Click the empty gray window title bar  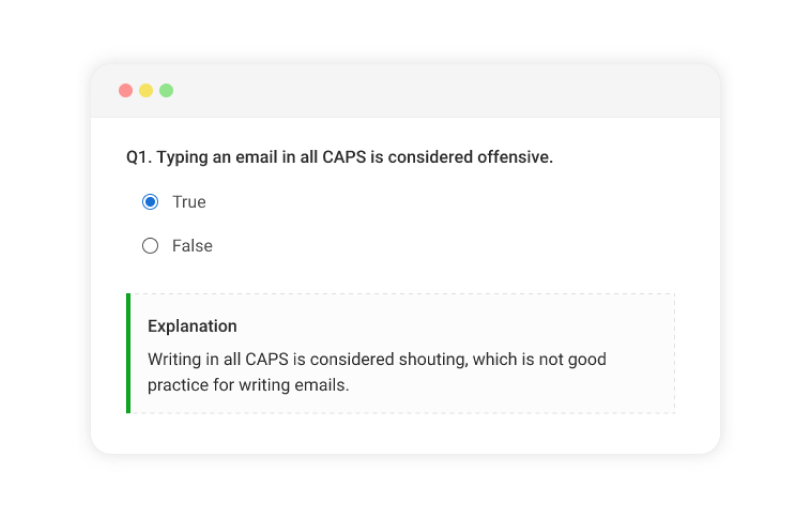pyautogui.click(x=420, y=91)
